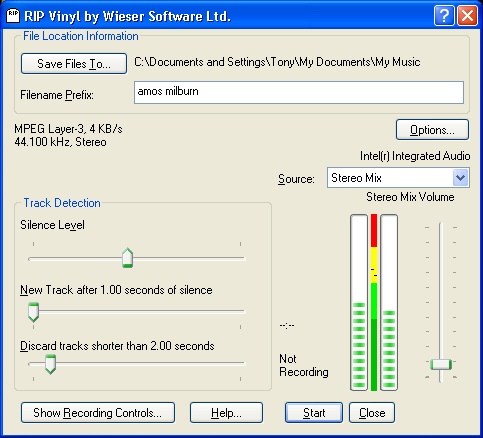The image size is (483, 438).
Task: Close the RIP Vinyl window with red X
Action: 467,15
